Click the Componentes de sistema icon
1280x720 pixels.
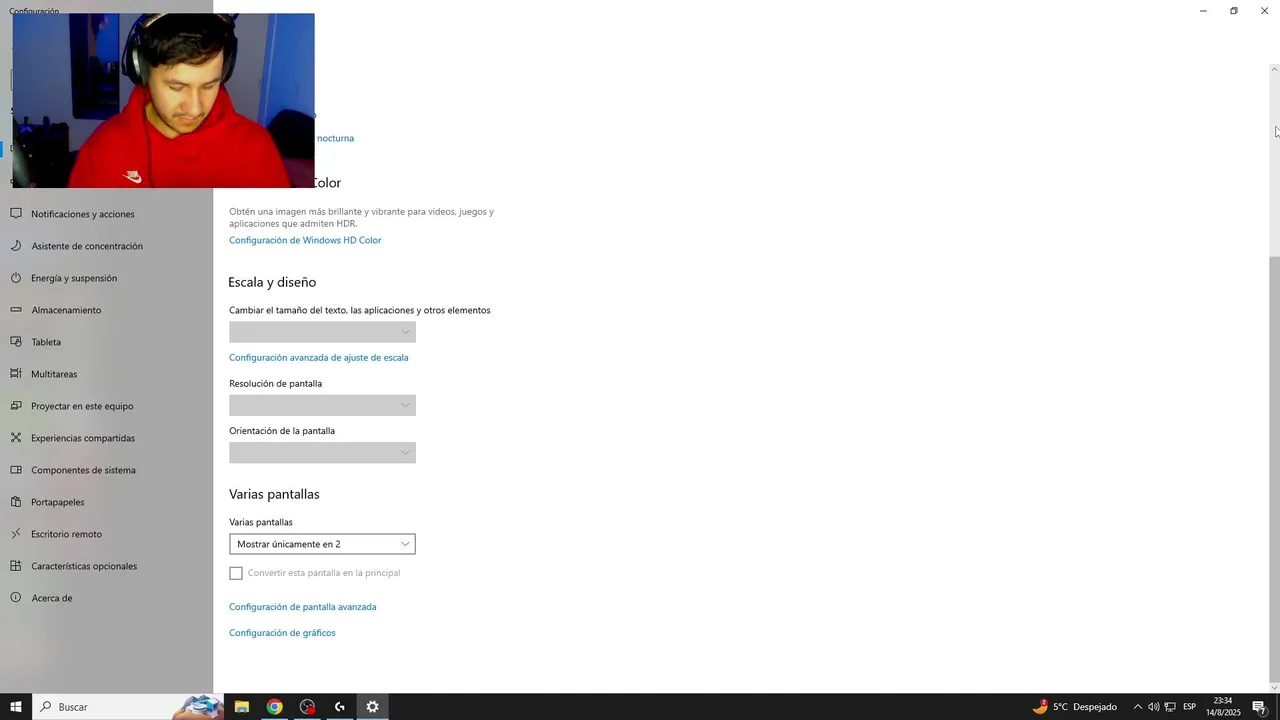pyautogui.click(x=16, y=470)
